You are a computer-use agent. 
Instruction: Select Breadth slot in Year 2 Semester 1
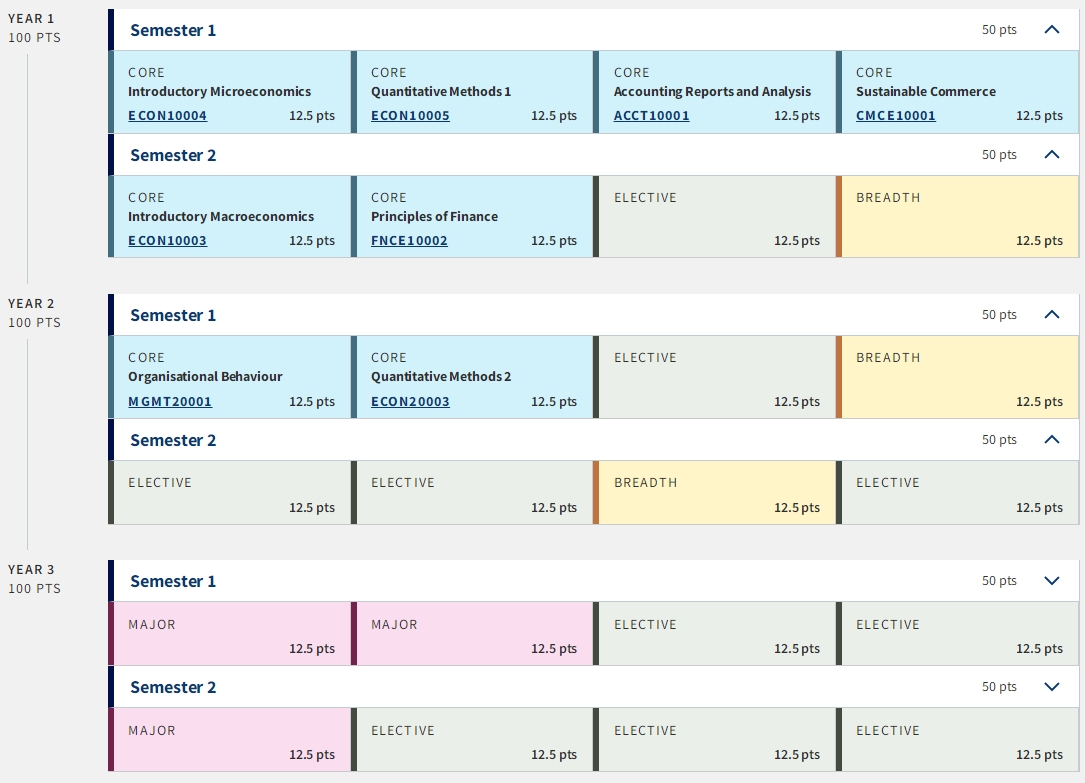(958, 377)
